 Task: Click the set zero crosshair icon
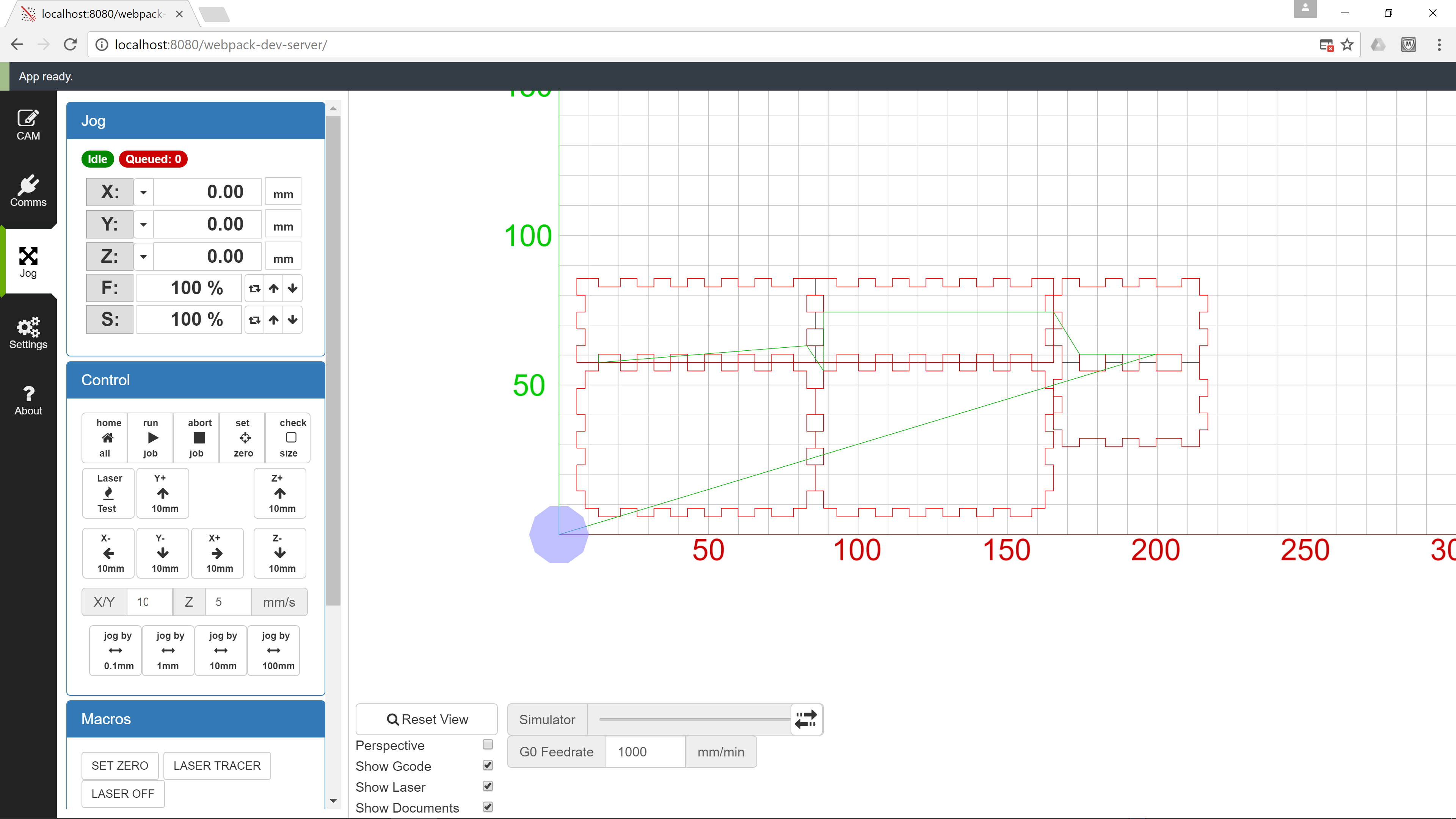(245, 438)
